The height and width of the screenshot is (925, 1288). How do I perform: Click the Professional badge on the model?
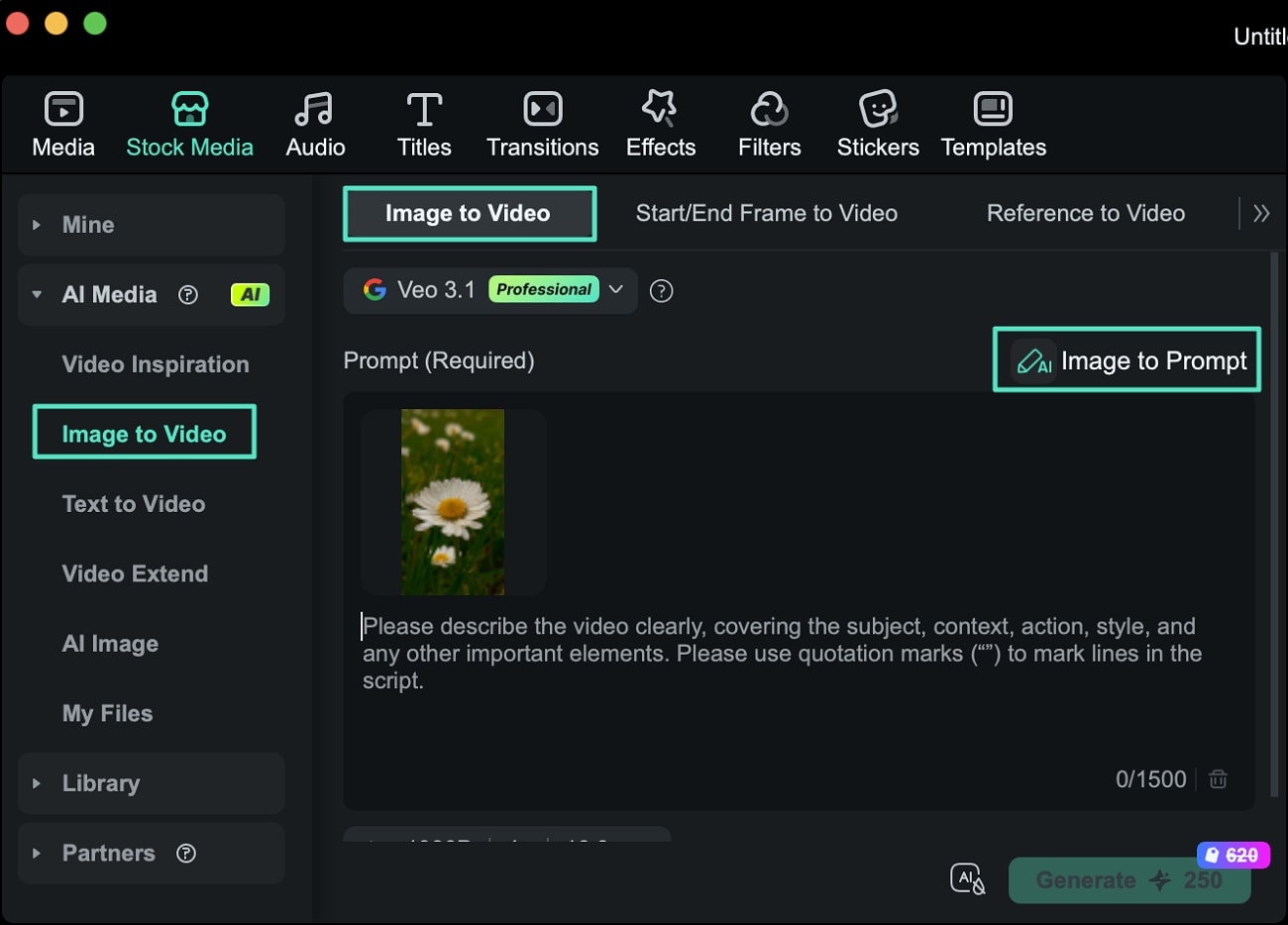coord(544,289)
